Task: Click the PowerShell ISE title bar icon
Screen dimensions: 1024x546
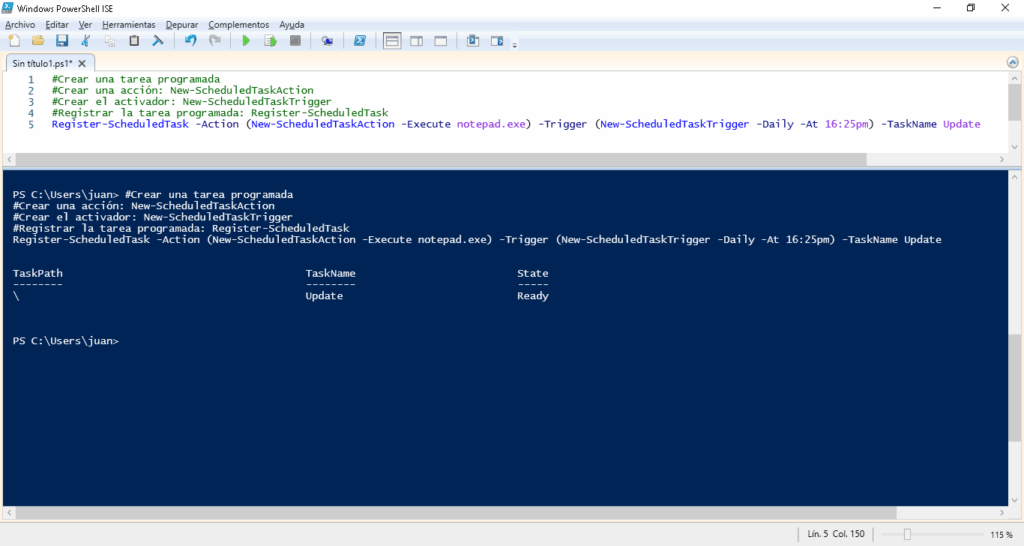Action: (7, 8)
